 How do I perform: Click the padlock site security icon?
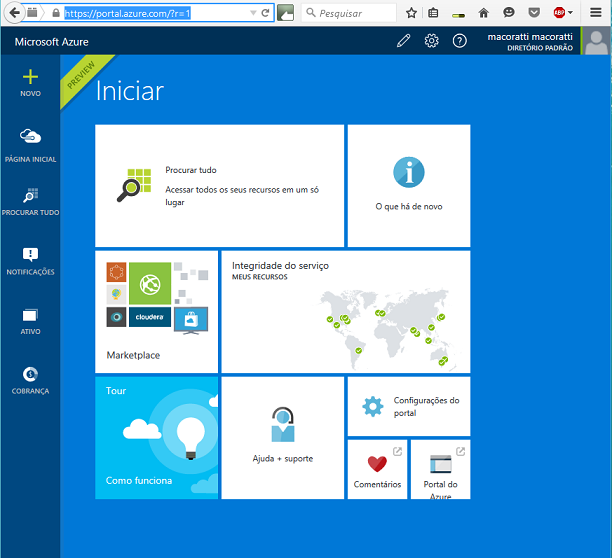[56, 13]
